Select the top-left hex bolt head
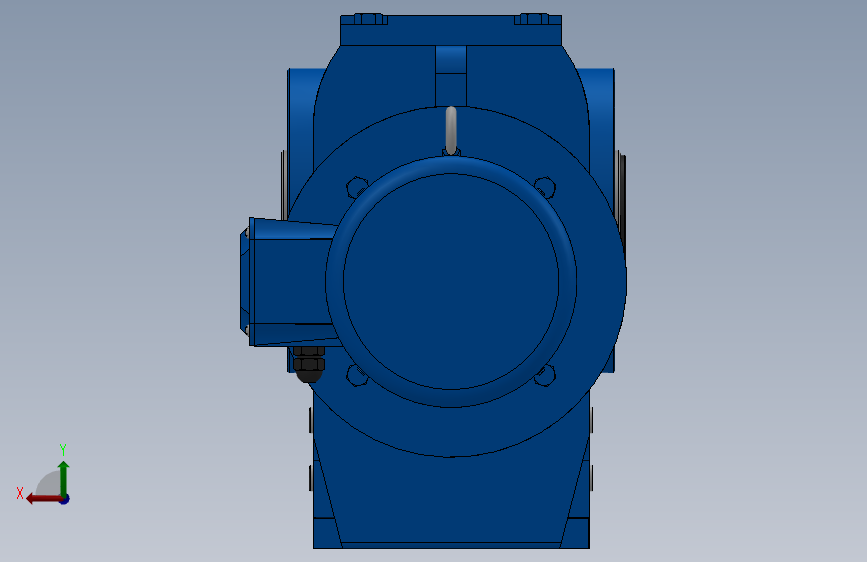Image resolution: width=867 pixels, height=562 pixels. [368, 19]
